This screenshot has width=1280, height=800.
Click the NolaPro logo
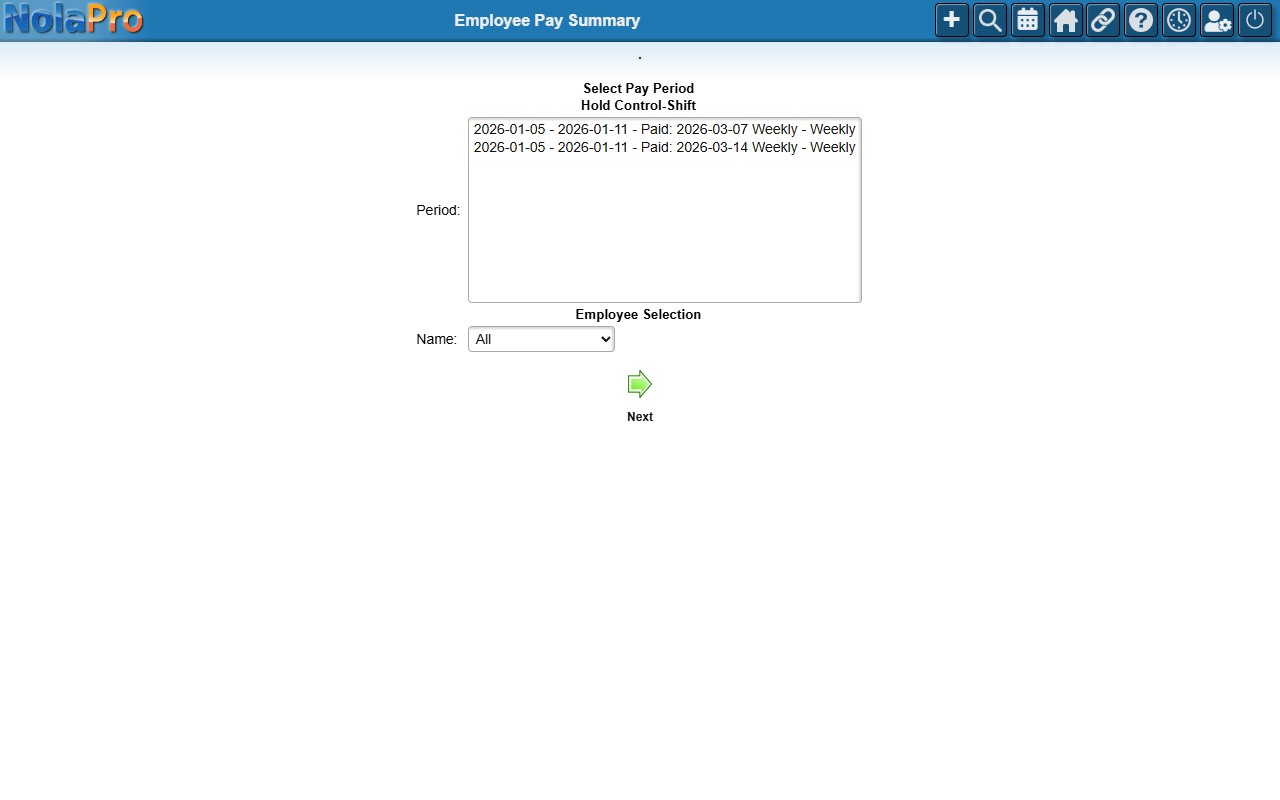(x=73, y=19)
